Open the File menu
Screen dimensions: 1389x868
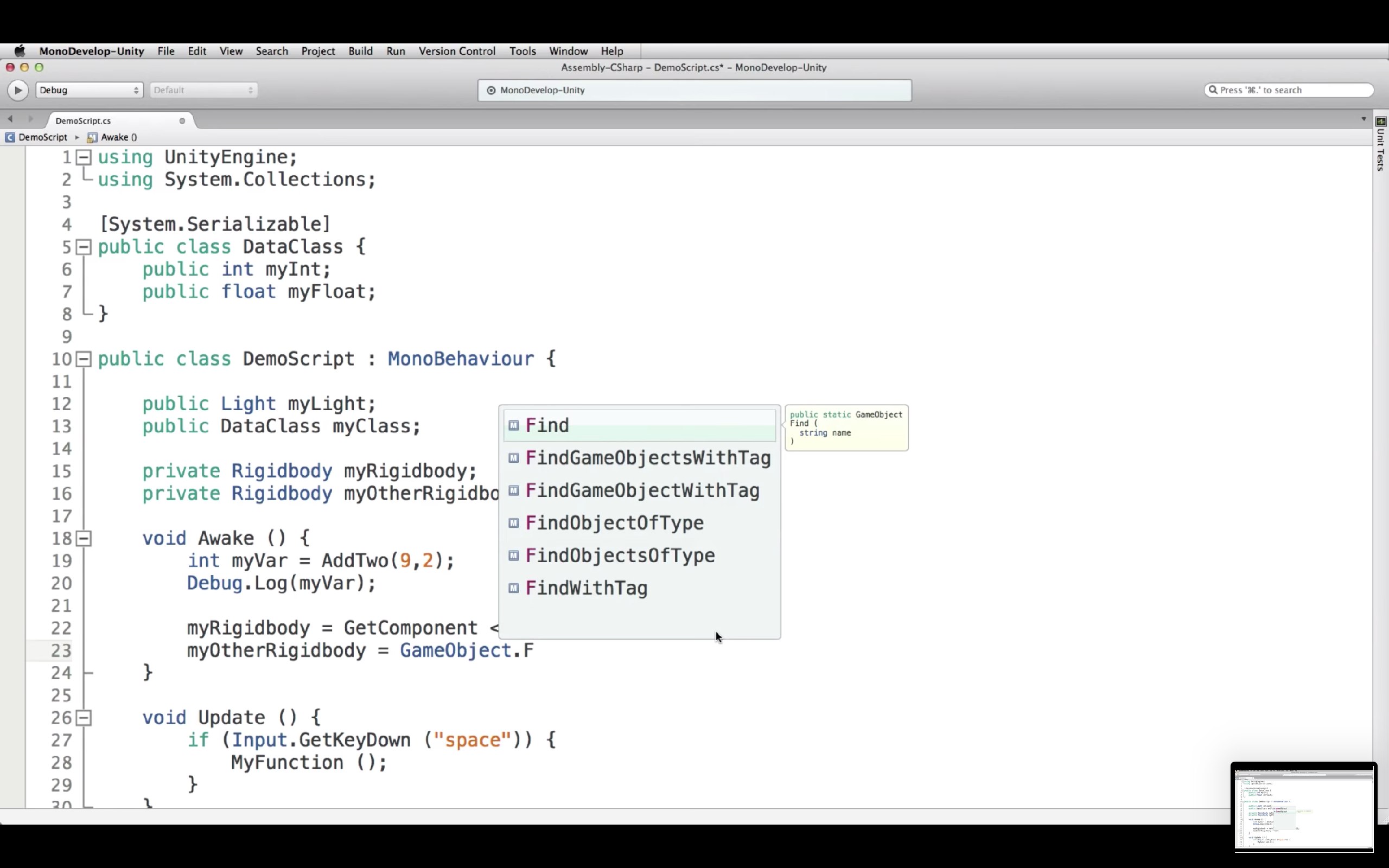coord(166,51)
